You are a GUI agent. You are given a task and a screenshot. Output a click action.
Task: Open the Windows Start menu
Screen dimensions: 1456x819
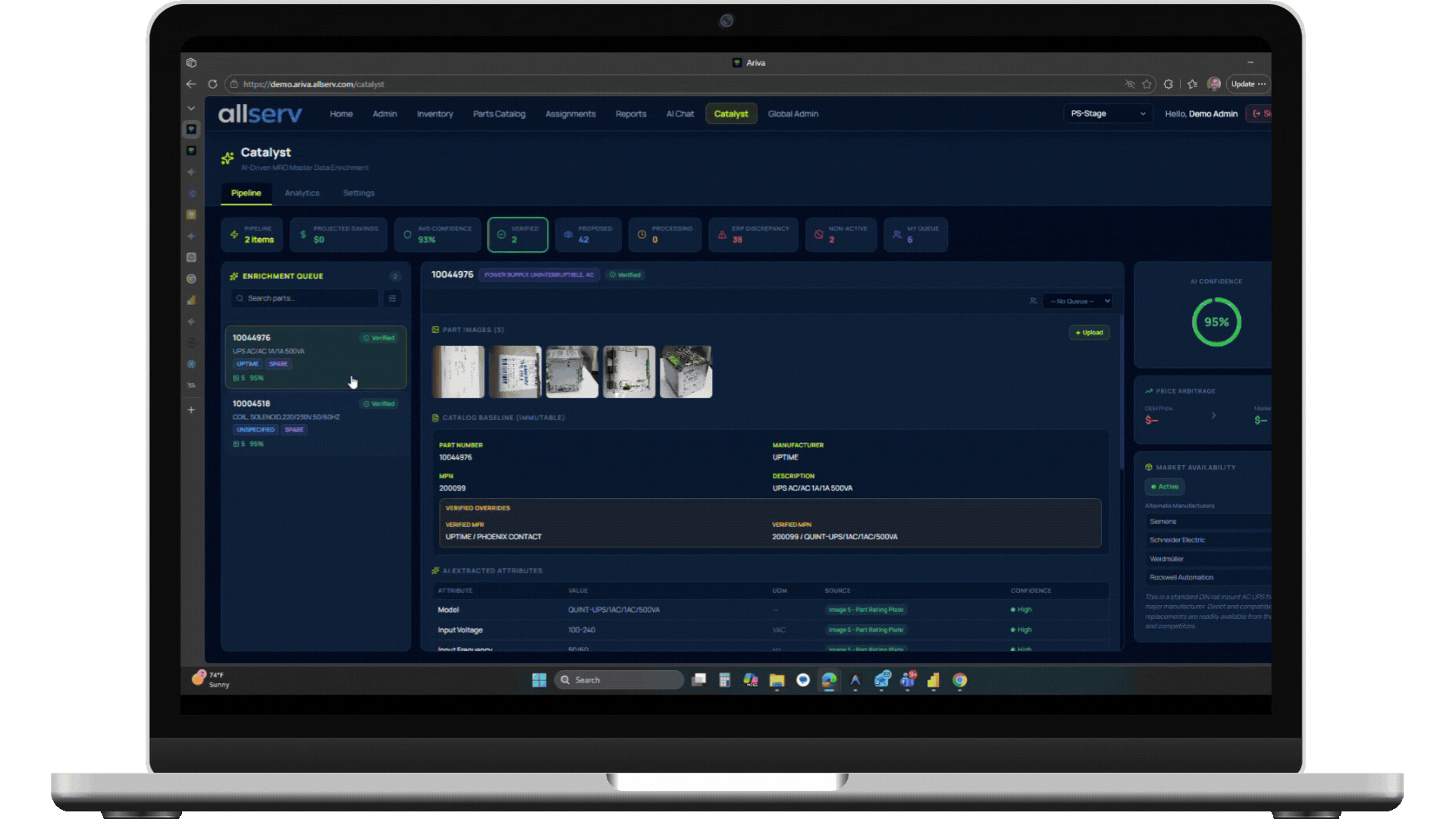pyautogui.click(x=539, y=680)
